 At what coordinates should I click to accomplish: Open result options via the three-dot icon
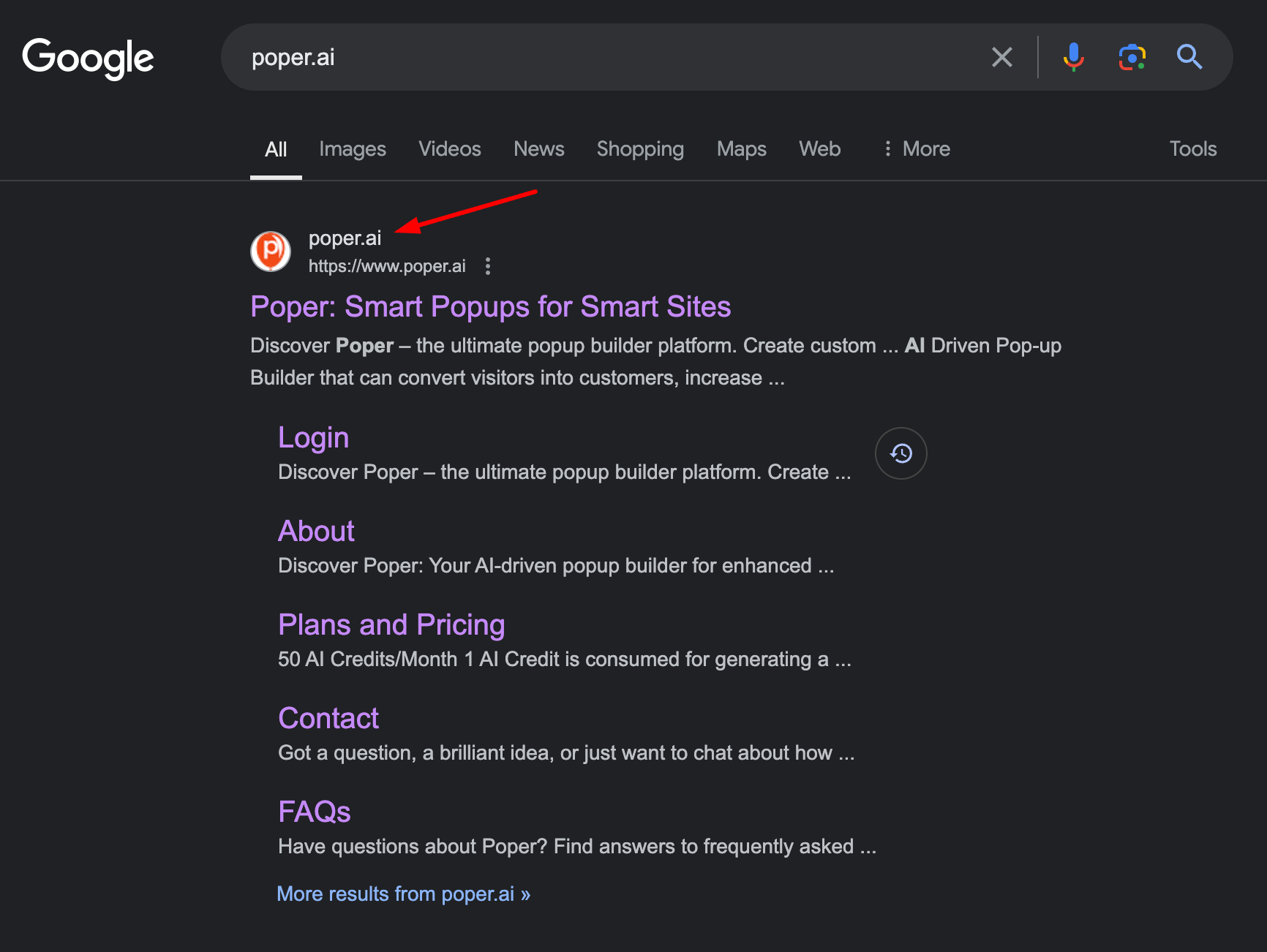[487, 266]
